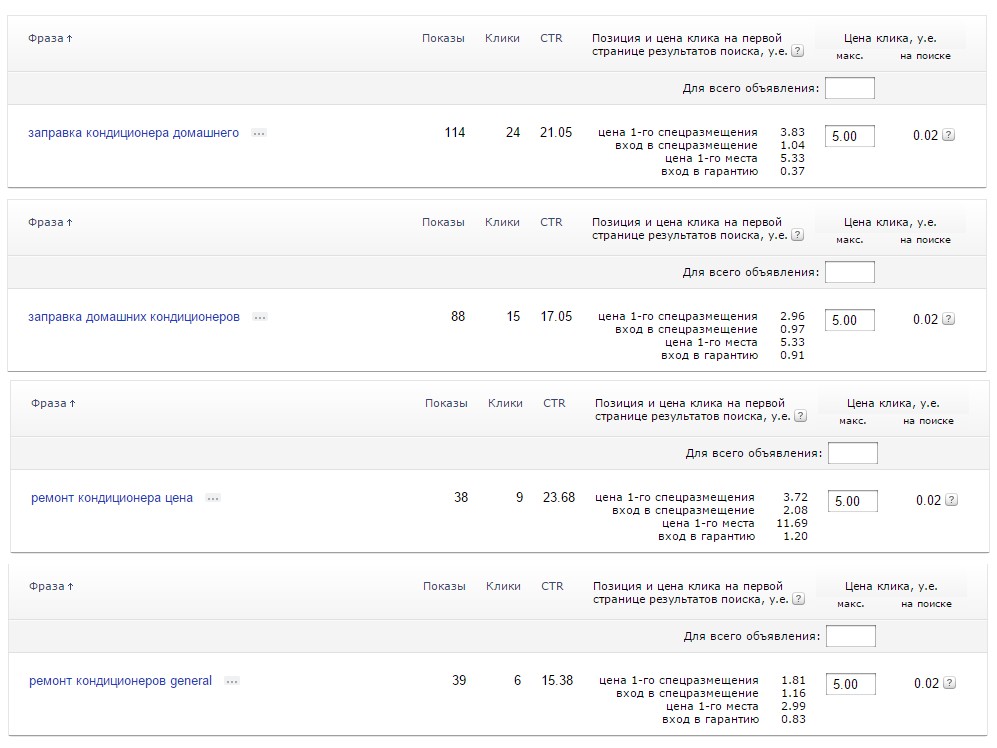Focus the max price field for "заправка кондиционера домашнего"
This screenshot has width=997, height=748.
(x=849, y=136)
